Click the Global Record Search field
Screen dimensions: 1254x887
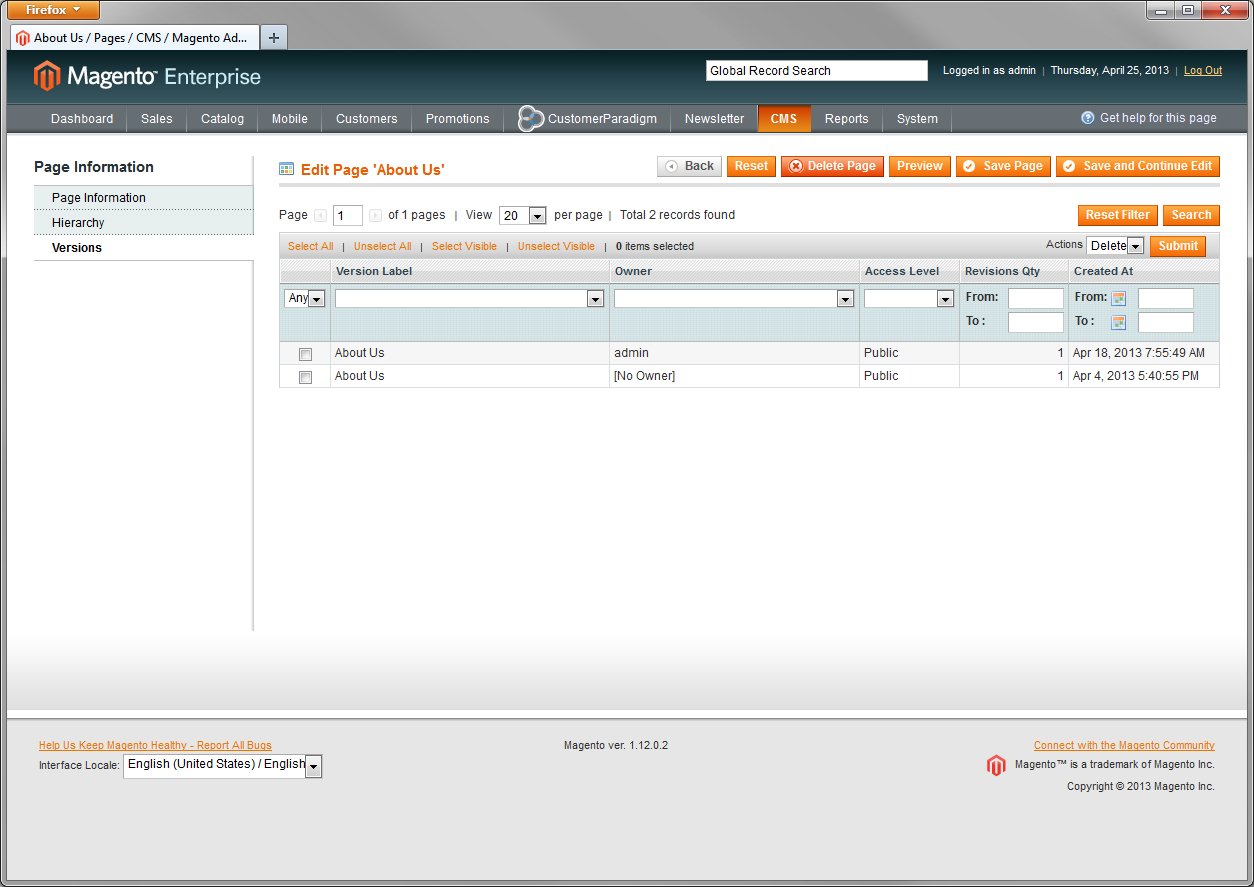pos(817,71)
